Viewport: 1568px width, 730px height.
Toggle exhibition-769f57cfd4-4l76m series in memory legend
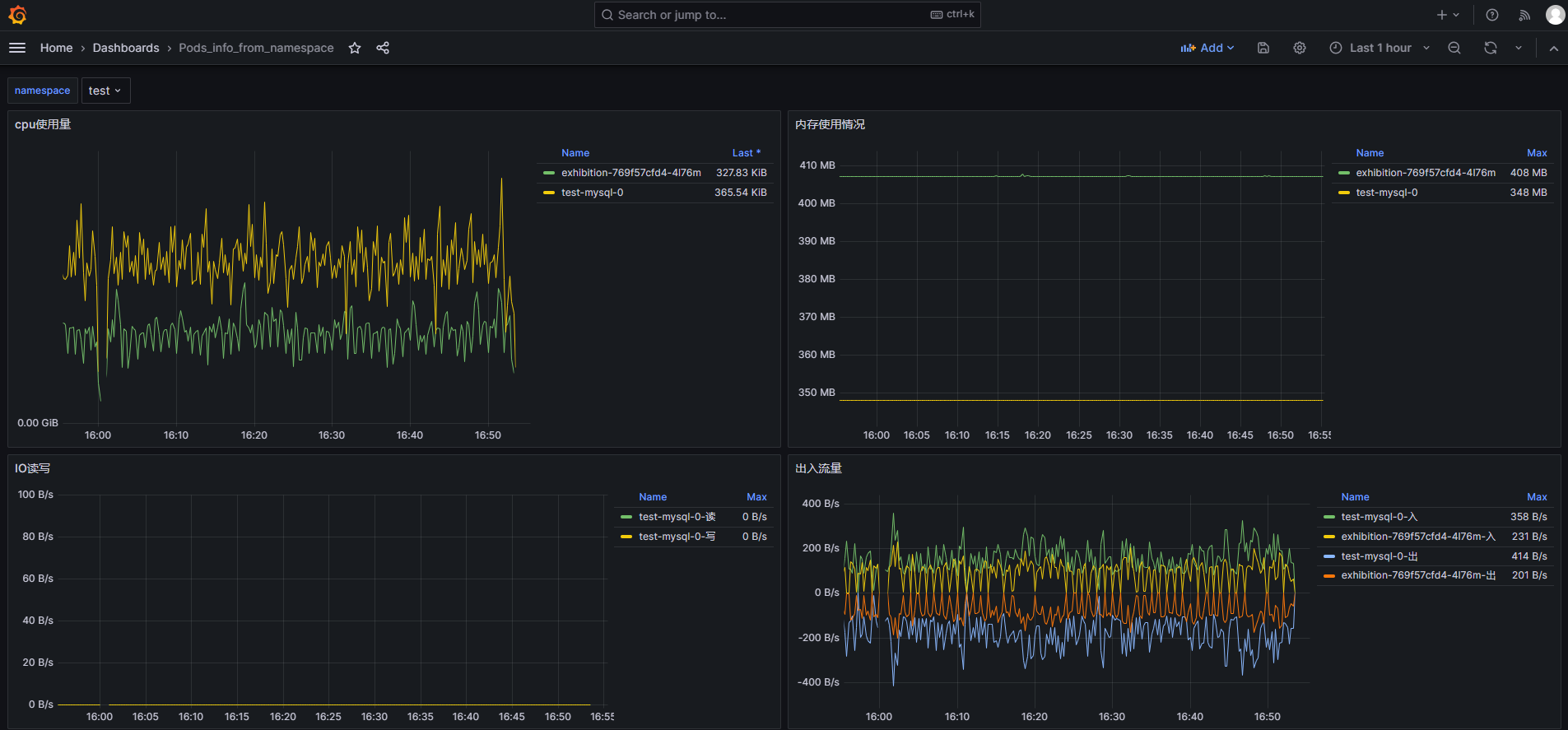click(1426, 173)
